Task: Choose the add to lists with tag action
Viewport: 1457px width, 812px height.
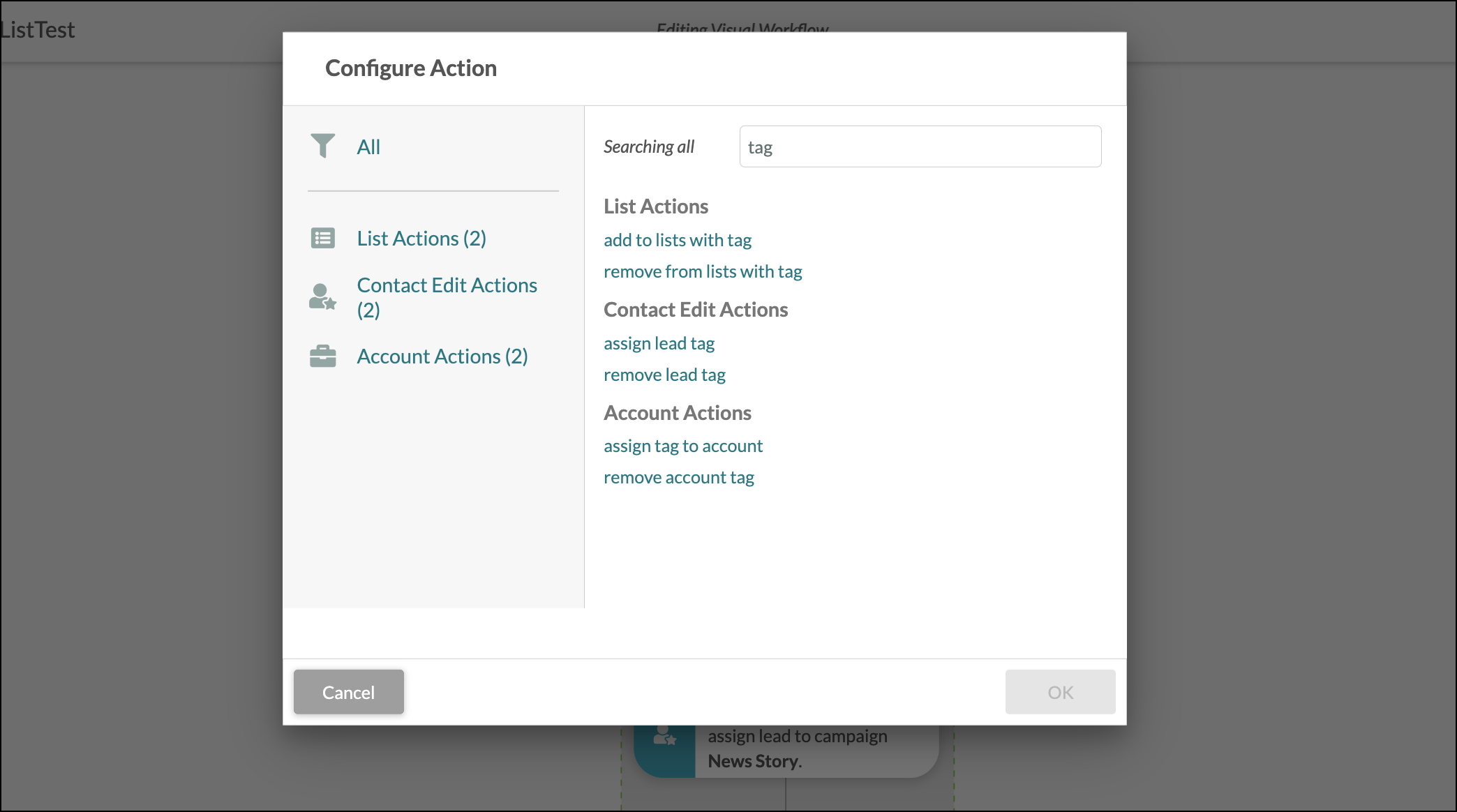Action: [677, 240]
